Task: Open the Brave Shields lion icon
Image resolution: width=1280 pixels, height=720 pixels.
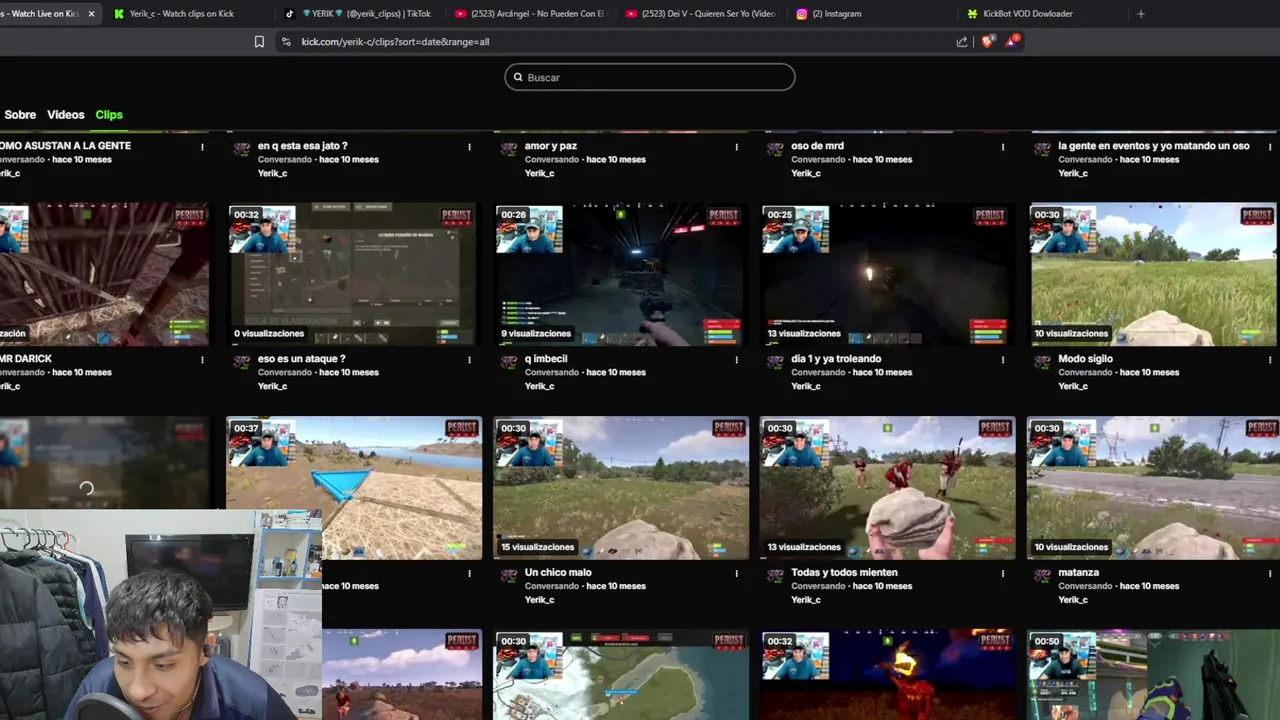Action: (987, 42)
